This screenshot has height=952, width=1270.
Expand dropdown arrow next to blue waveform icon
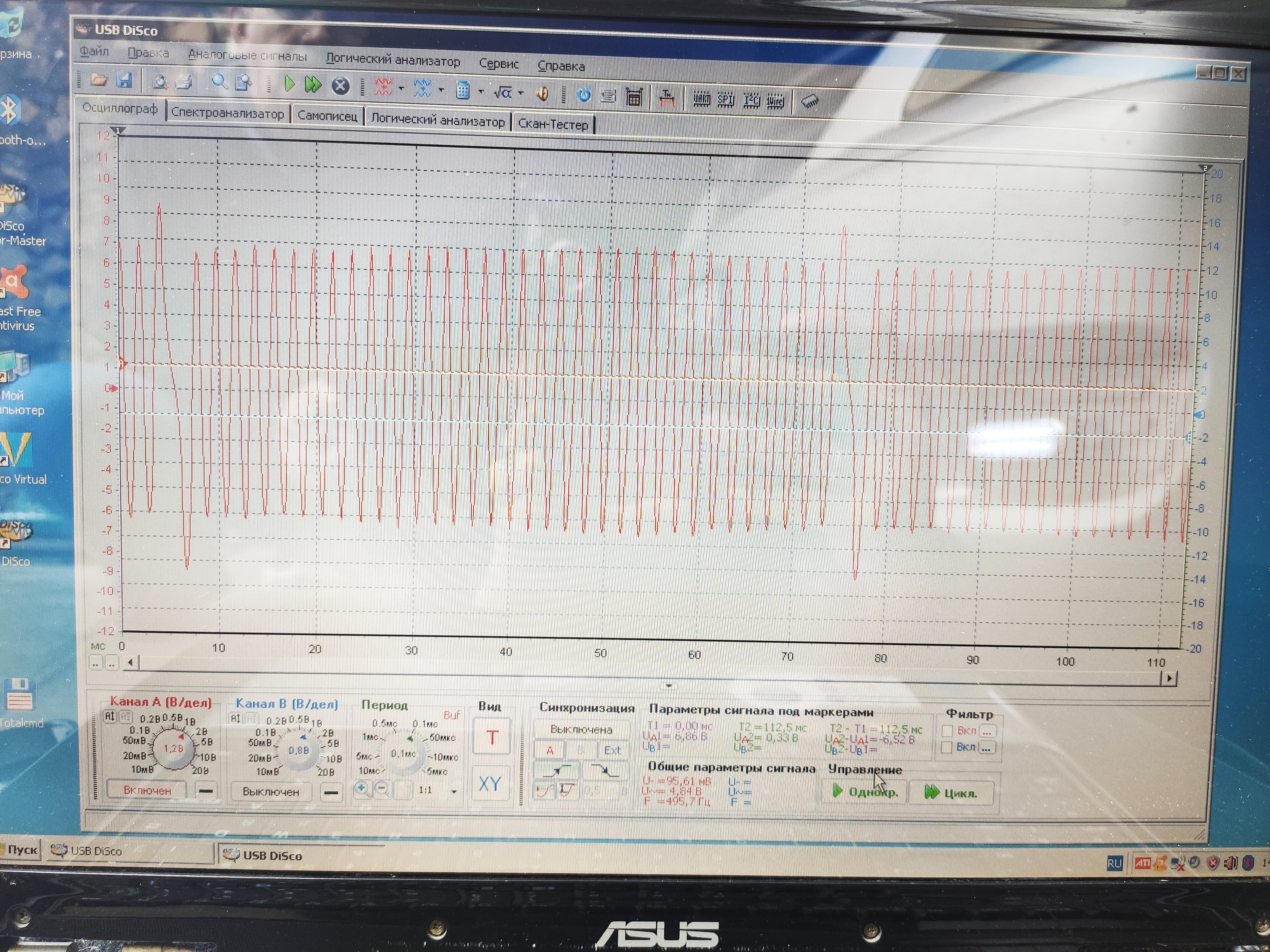441,90
